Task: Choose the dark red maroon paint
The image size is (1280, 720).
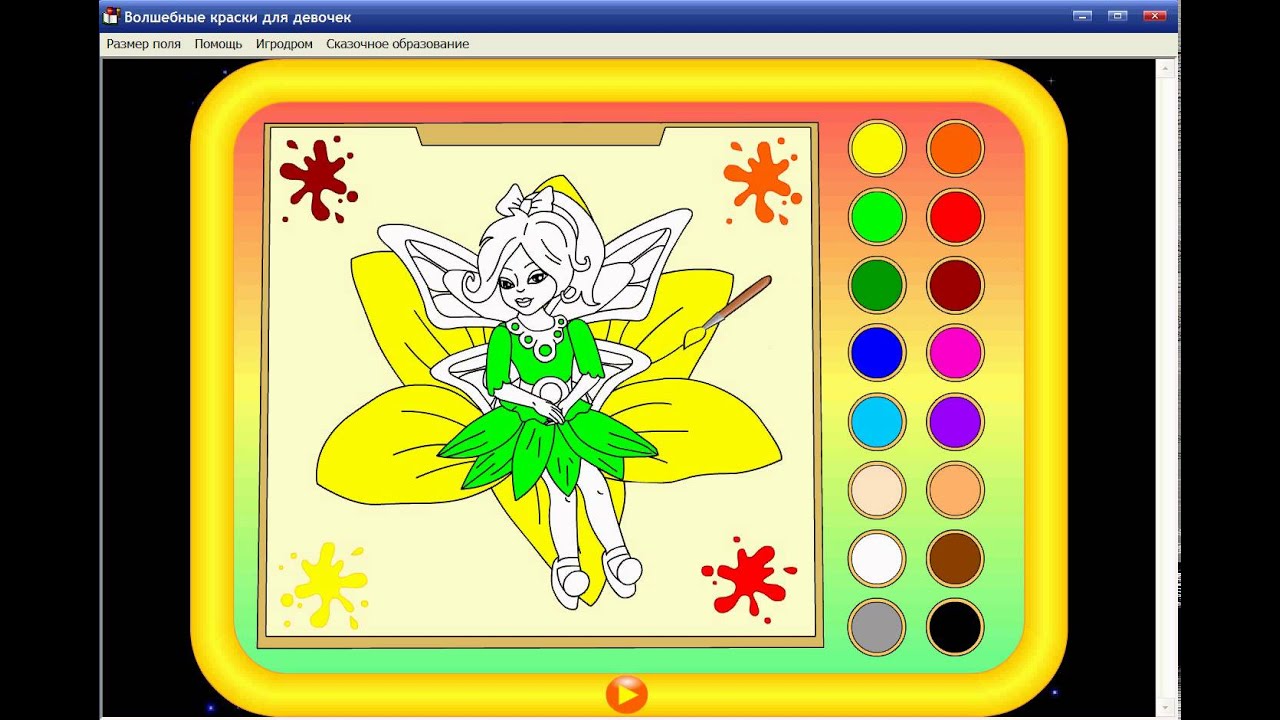Action: pyautogui.click(x=955, y=285)
